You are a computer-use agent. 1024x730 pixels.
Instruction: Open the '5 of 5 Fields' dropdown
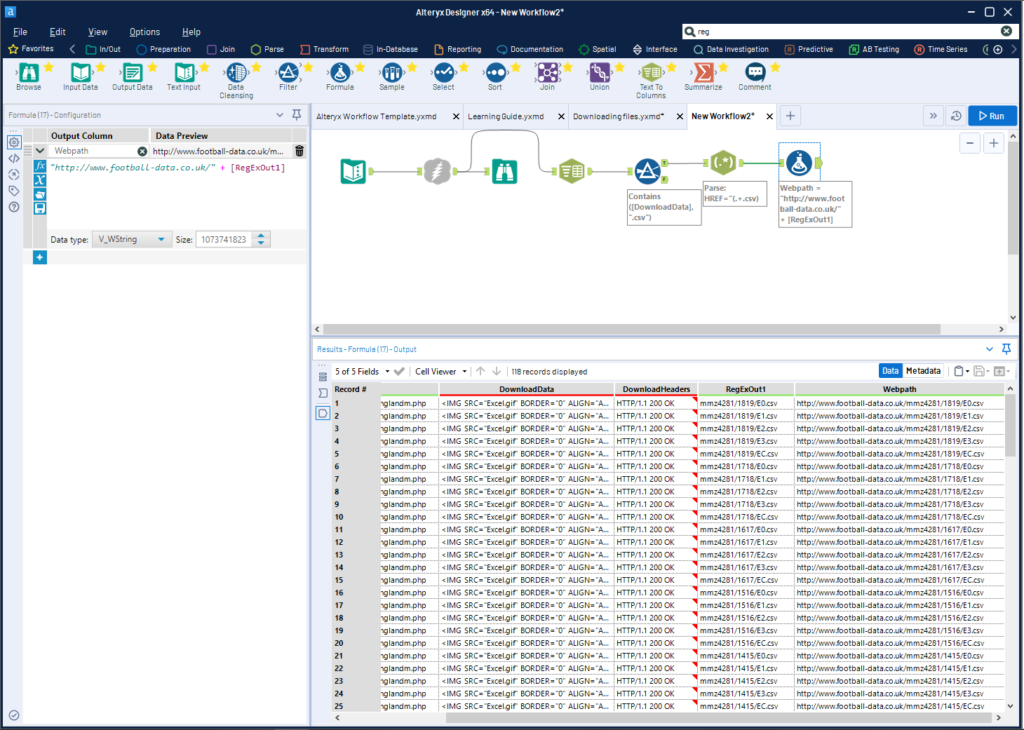(386, 371)
